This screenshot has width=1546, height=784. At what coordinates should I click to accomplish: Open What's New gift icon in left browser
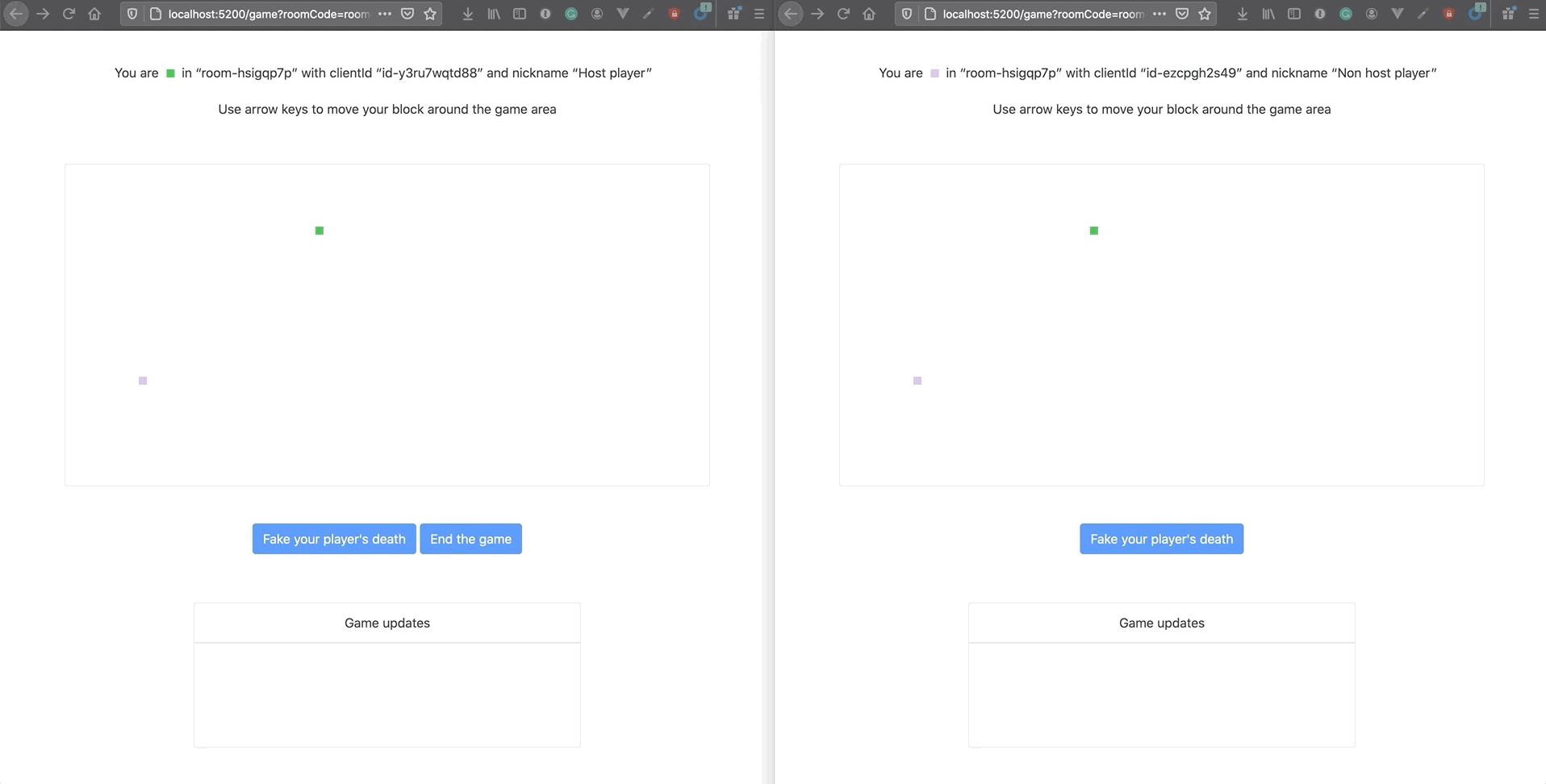point(733,14)
